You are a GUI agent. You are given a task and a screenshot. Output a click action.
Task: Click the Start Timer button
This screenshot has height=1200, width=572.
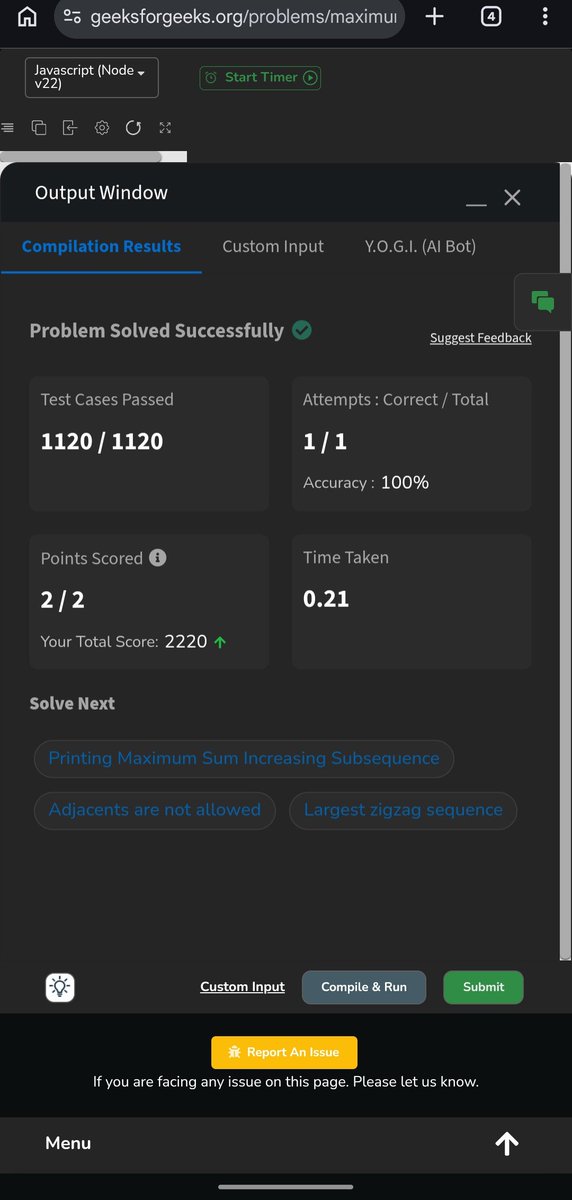pyautogui.click(x=260, y=77)
